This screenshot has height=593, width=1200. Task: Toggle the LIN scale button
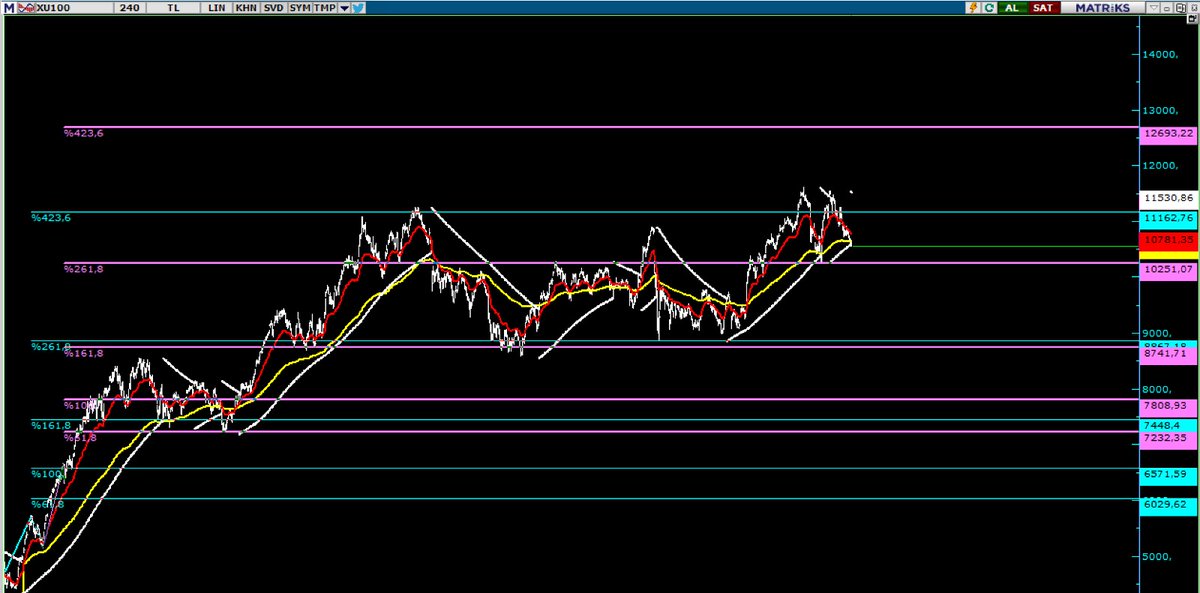pos(218,7)
